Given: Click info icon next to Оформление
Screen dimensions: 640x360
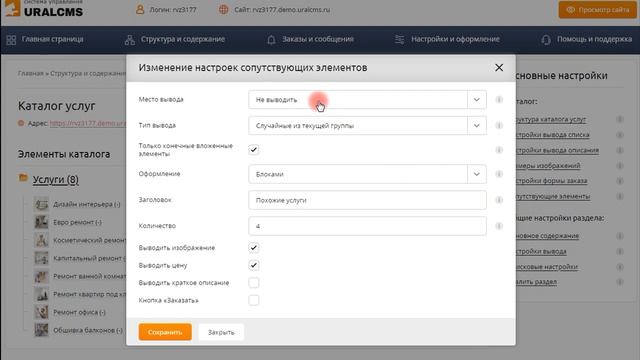Looking at the screenshot, I should pyautogui.click(x=499, y=174).
